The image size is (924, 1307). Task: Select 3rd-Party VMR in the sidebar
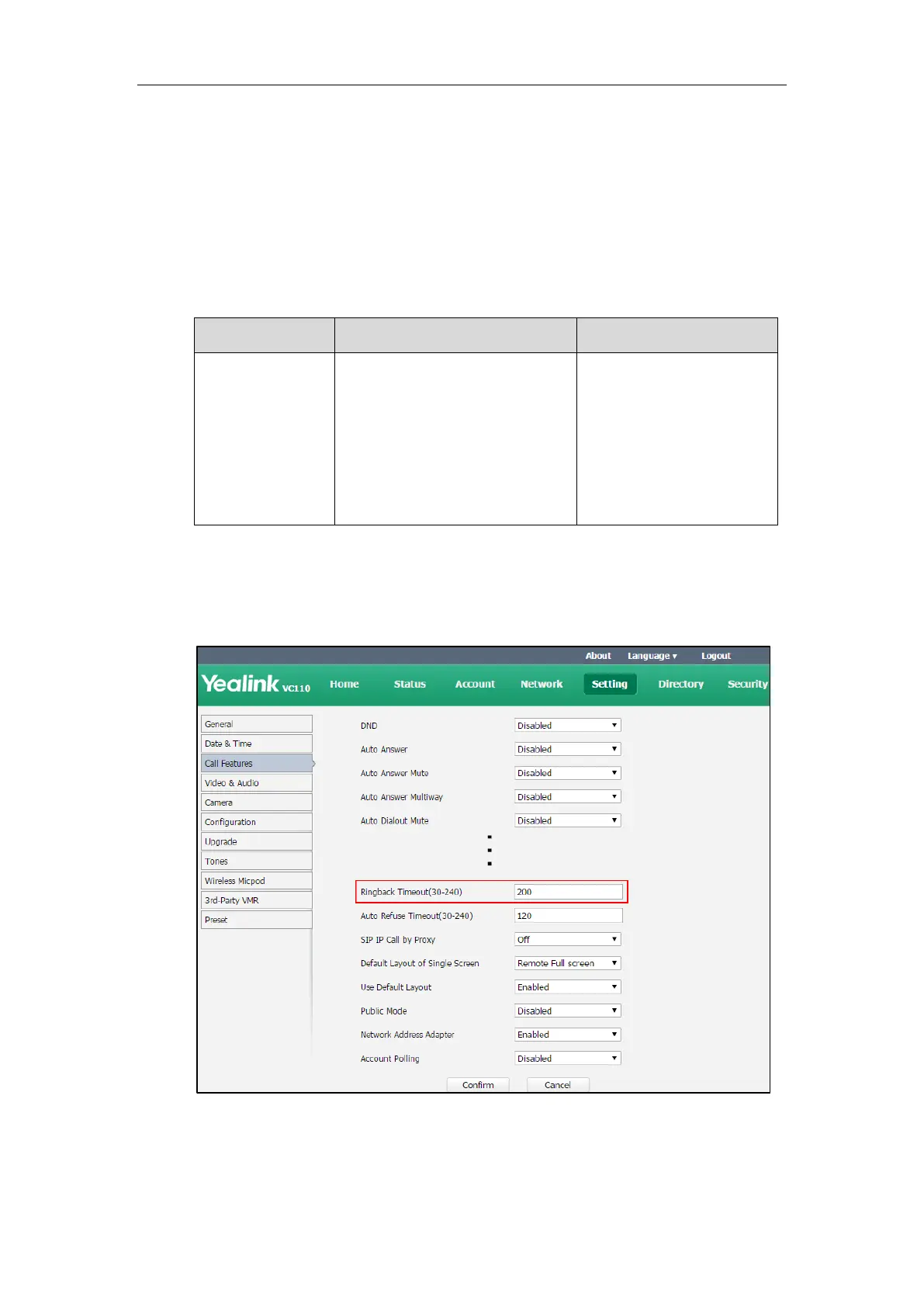pyautogui.click(x=257, y=900)
